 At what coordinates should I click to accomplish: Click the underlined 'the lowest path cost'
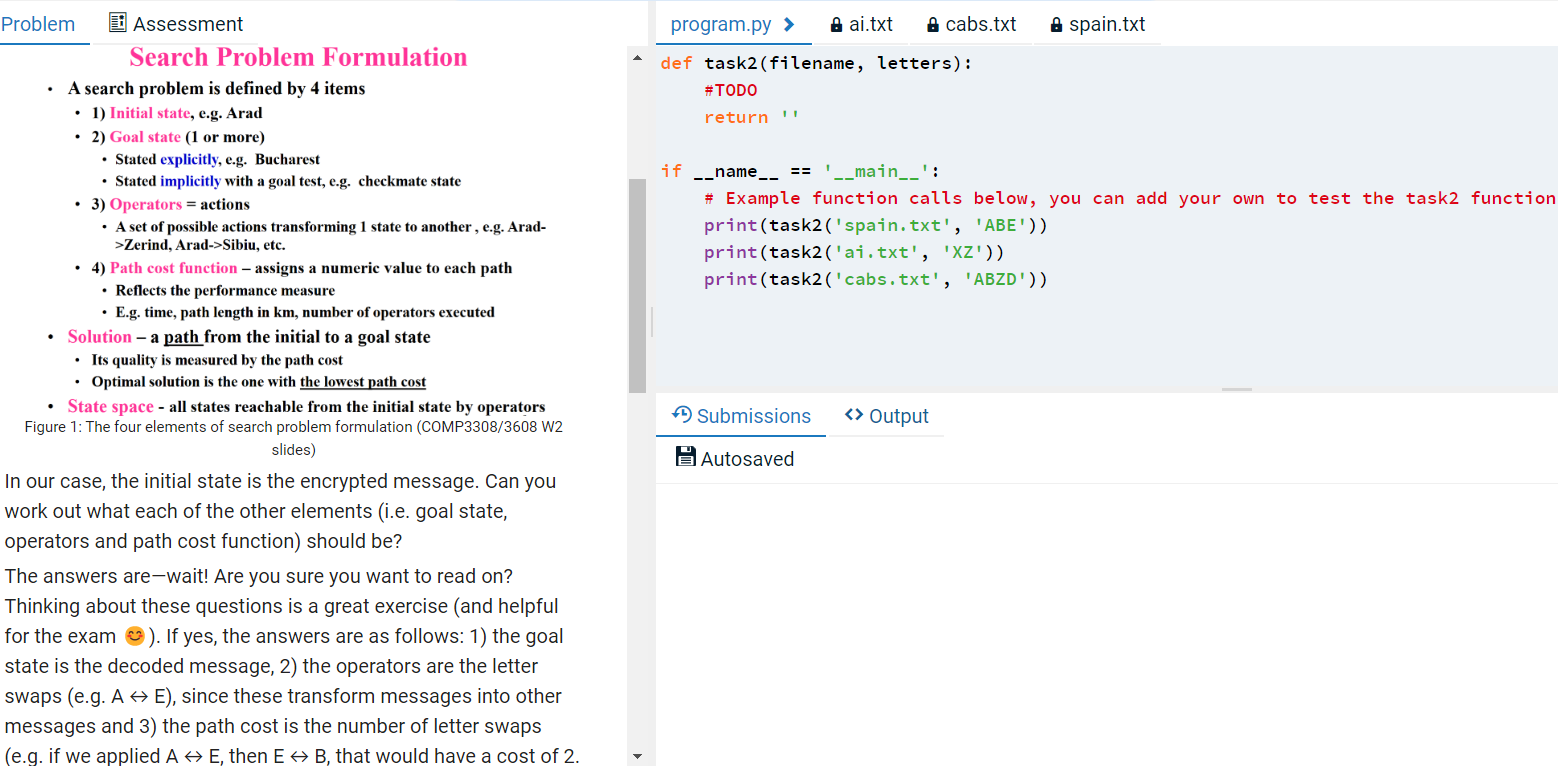click(363, 382)
